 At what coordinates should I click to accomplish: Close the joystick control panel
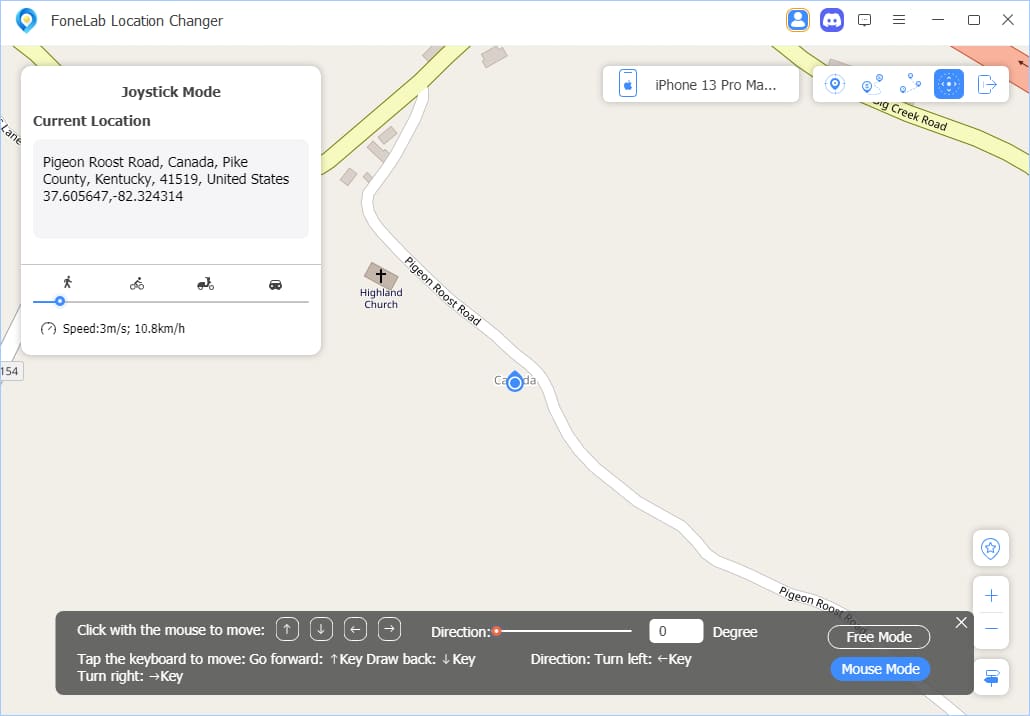[961, 622]
